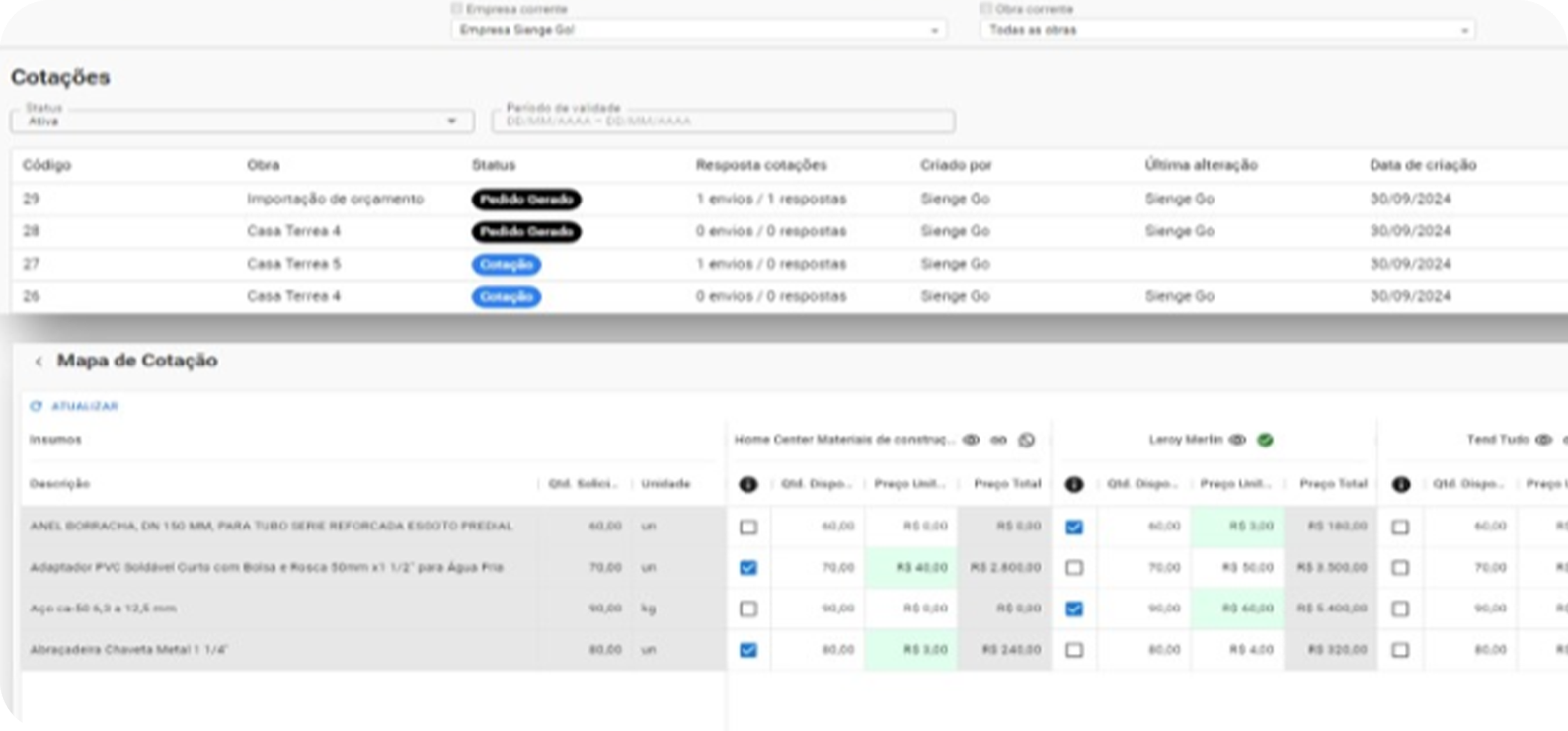Toggle the small Empresa corrente checkbox
Screen dimensions: 1568x731
point(456,9)
